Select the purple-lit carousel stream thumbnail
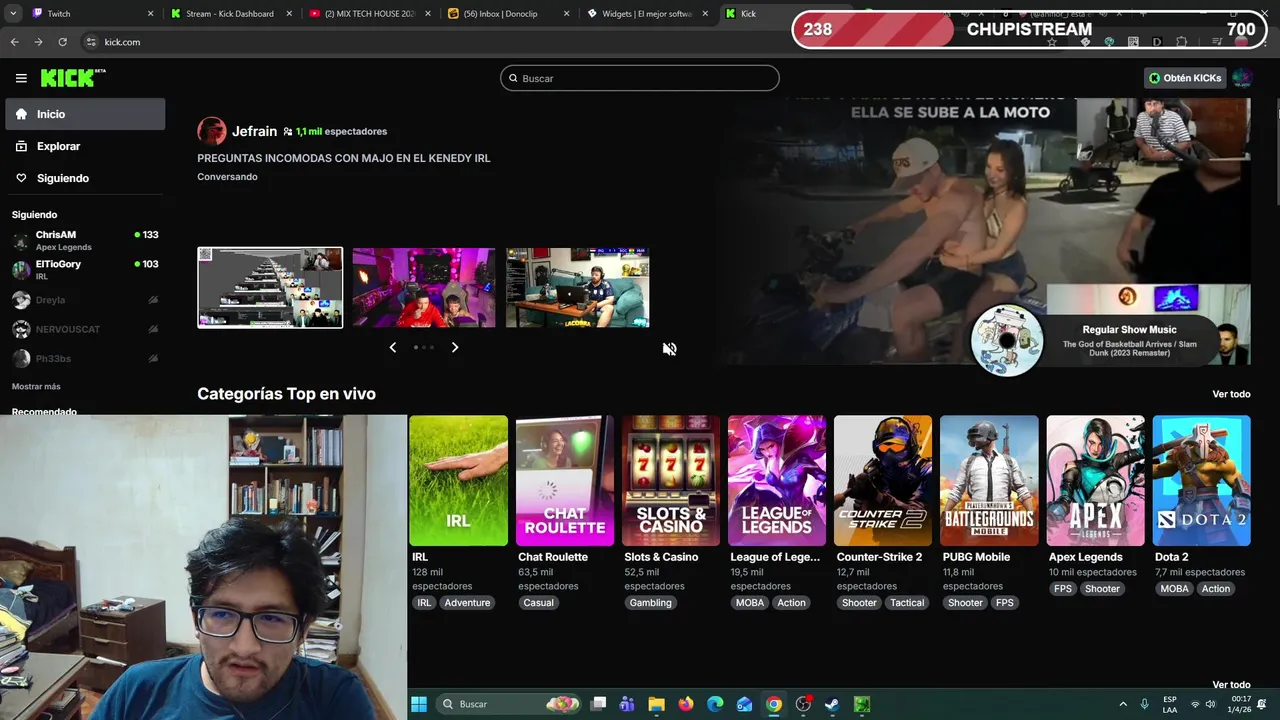 (x=424, y=288)
